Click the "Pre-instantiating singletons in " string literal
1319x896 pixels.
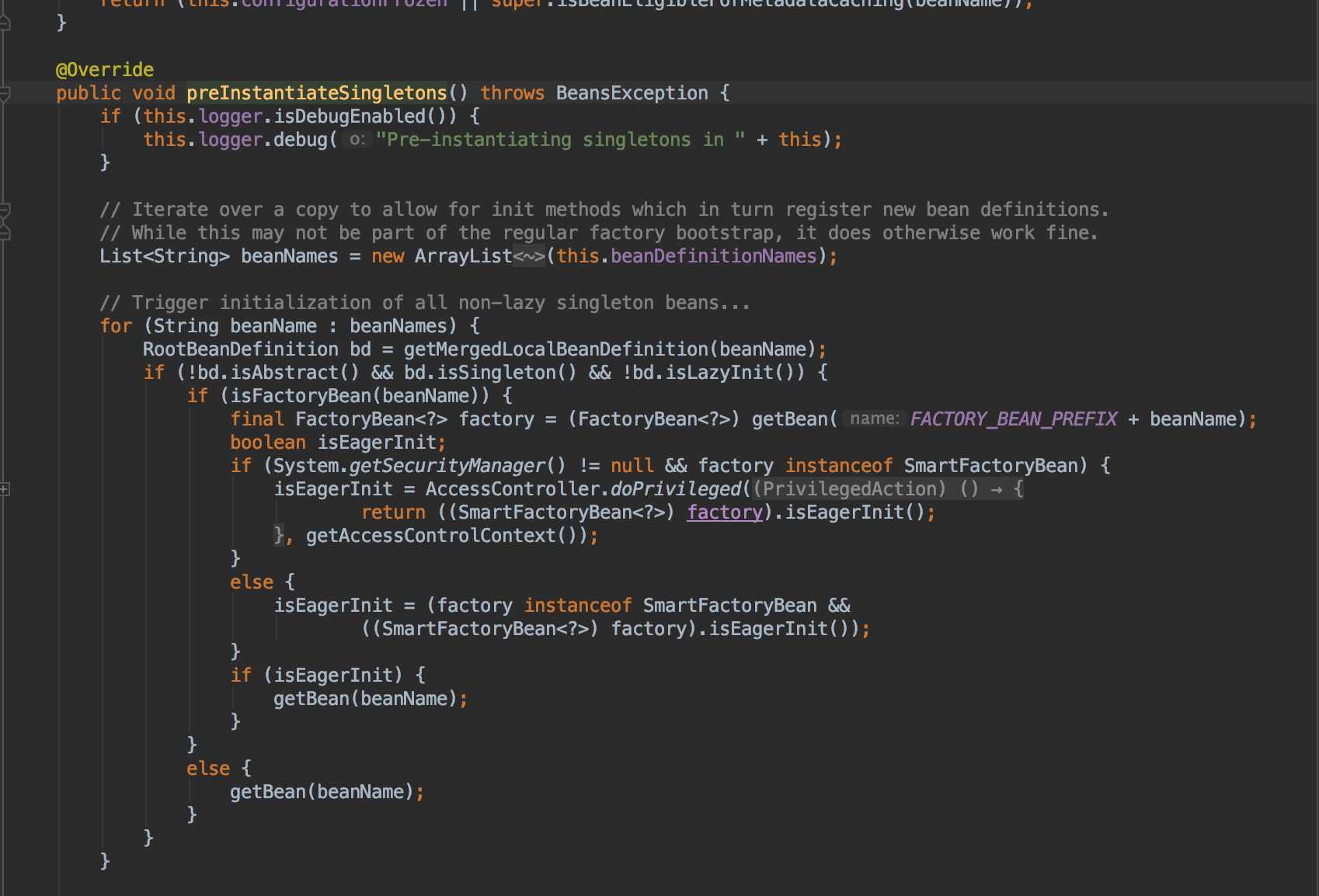coord(560,140)
